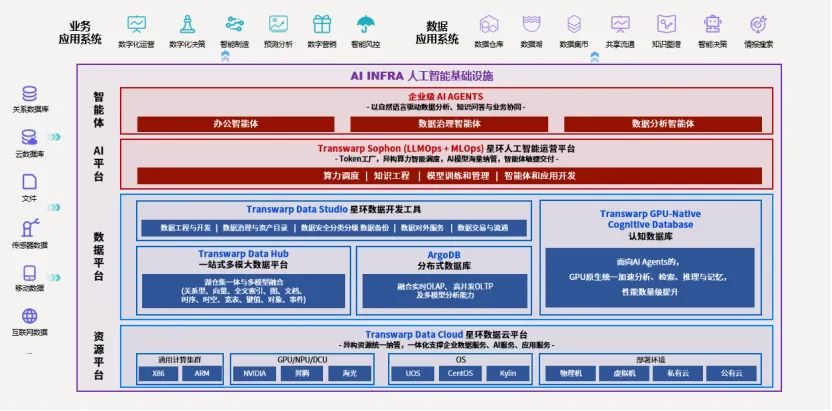Click the 数据仓库 hexagon warehouse icon
Screen dimensions: 832x411
click(x=489, y=24)
